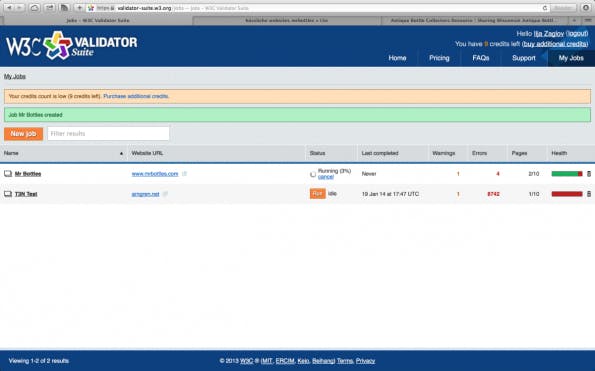Click the Pages column header
The height and width of the screenshot is (371, 595).
(519, 153)
